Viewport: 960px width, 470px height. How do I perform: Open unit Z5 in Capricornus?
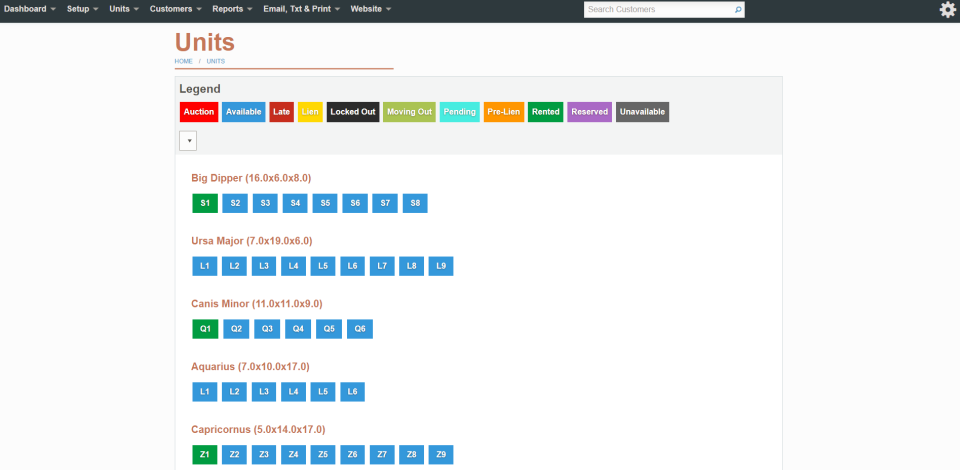tap(323, 455)
